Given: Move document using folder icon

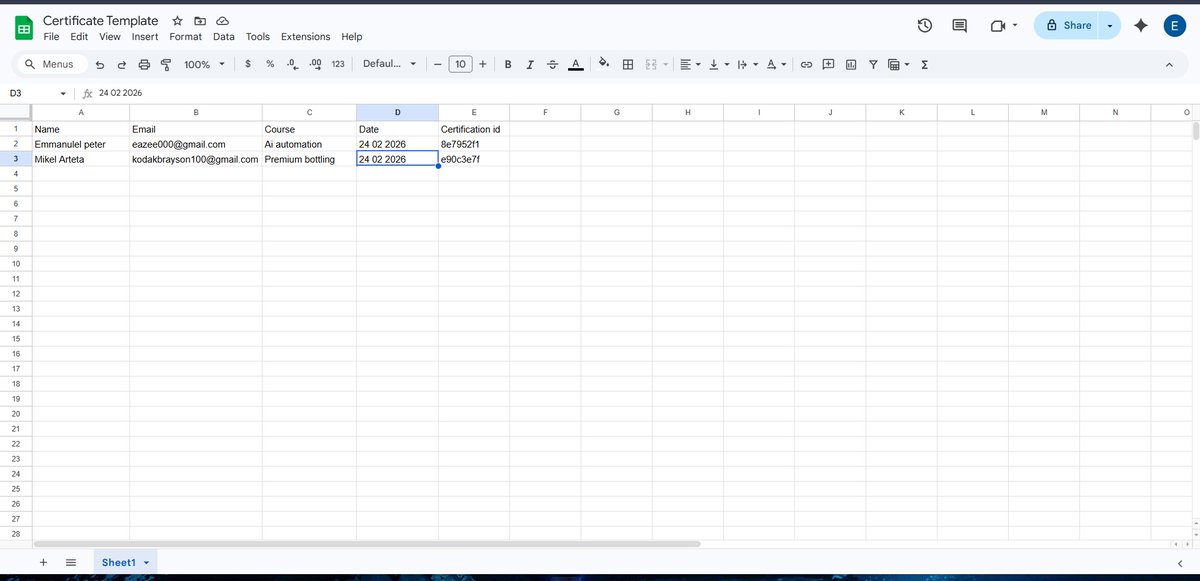Looking at the screenshot, I should pyautogui.click(x=200, y=21).
